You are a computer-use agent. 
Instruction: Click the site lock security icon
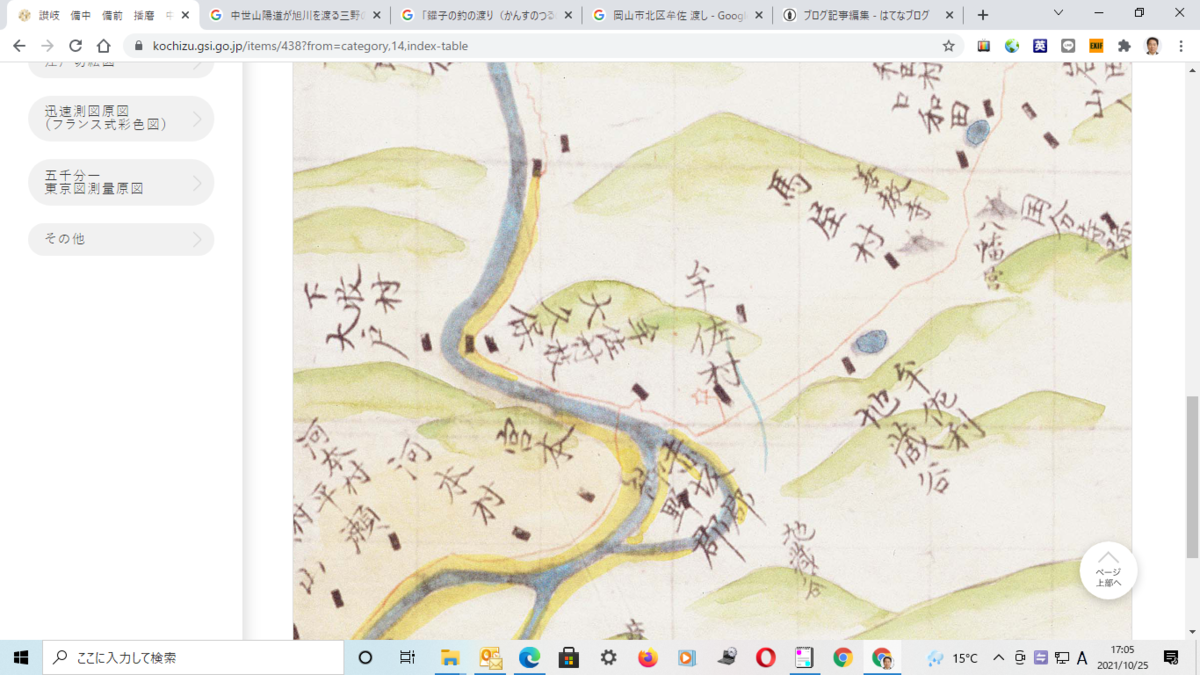pyautogui.click(x=138, y=46)
